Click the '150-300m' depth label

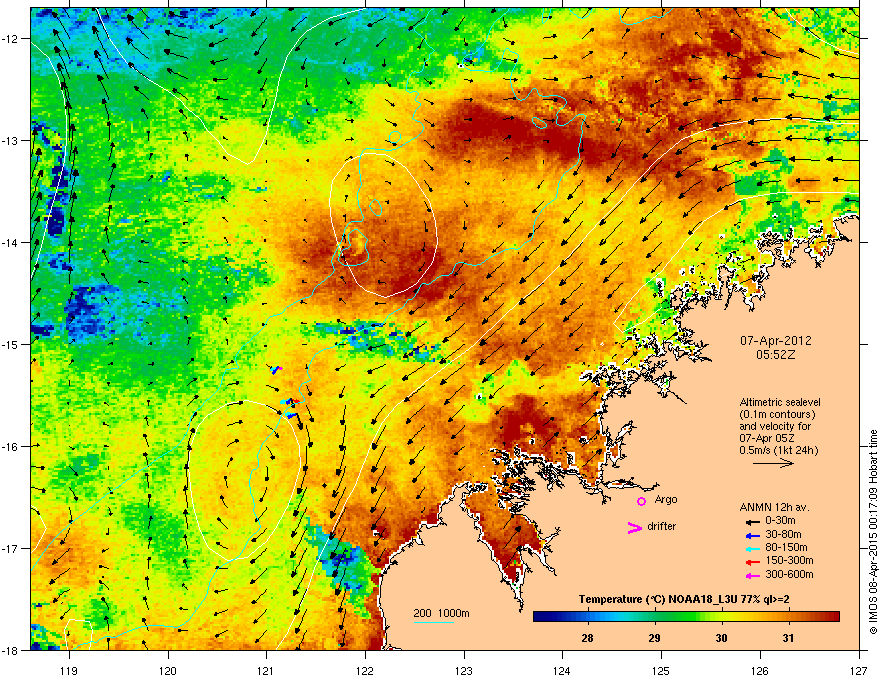click(x=789, y=560)
